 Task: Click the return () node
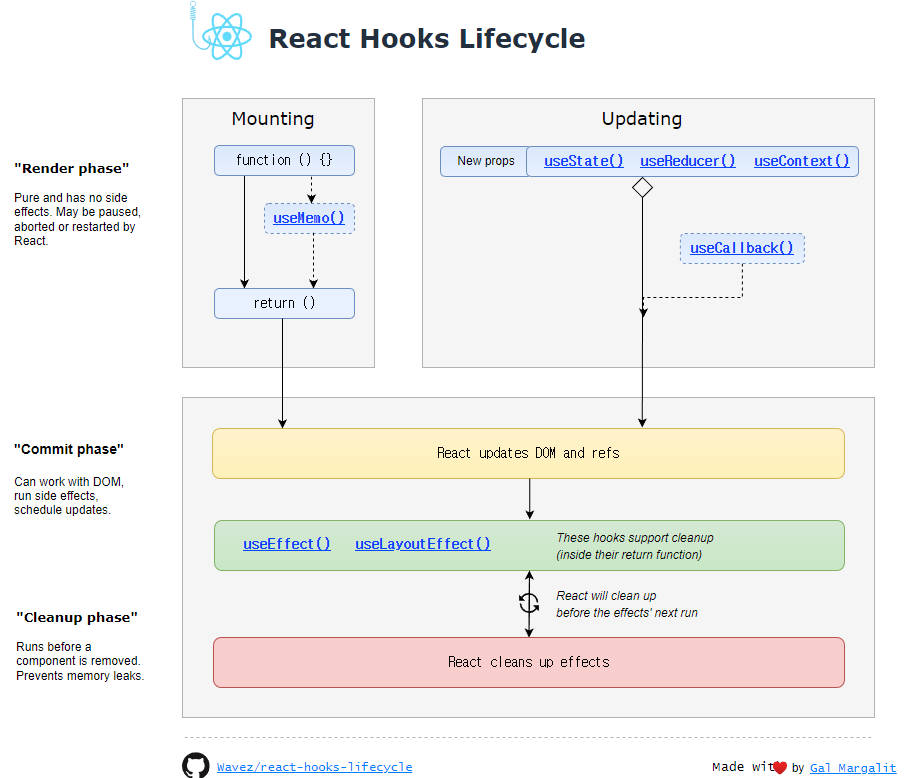(284, 303)
